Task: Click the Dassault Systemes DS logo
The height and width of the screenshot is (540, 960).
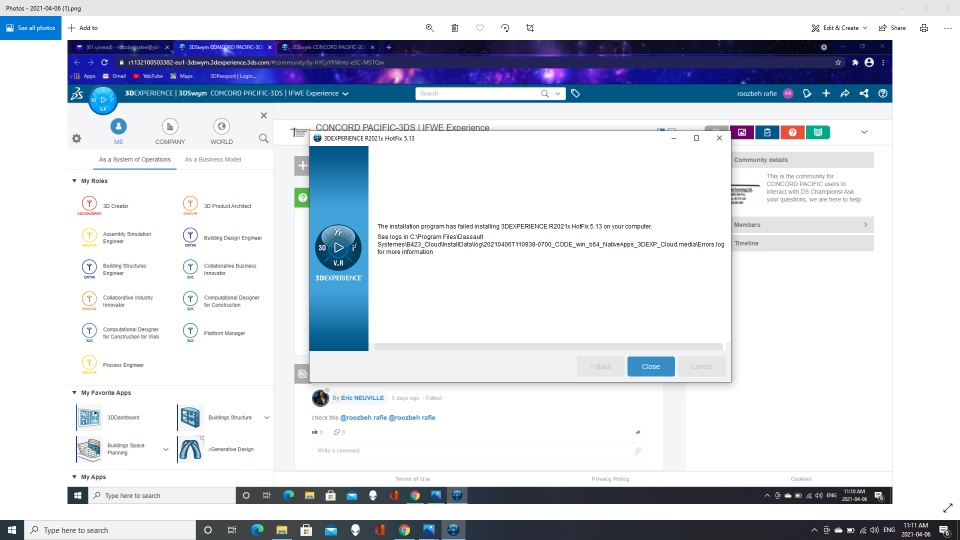Action: coord(77,94)
